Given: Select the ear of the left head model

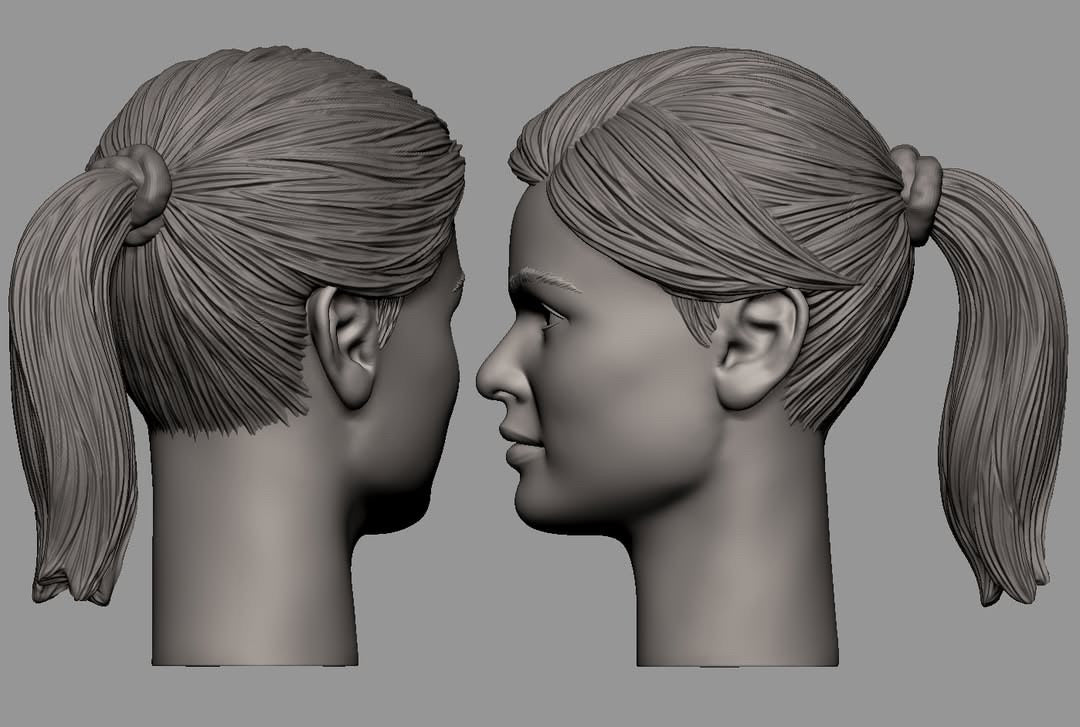Looking at the screenshot, I should [x=347, y=345].
